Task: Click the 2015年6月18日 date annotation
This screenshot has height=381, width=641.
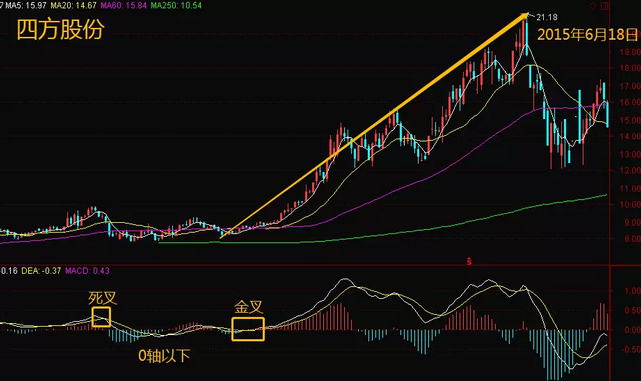Action: [x=587, y=35]
